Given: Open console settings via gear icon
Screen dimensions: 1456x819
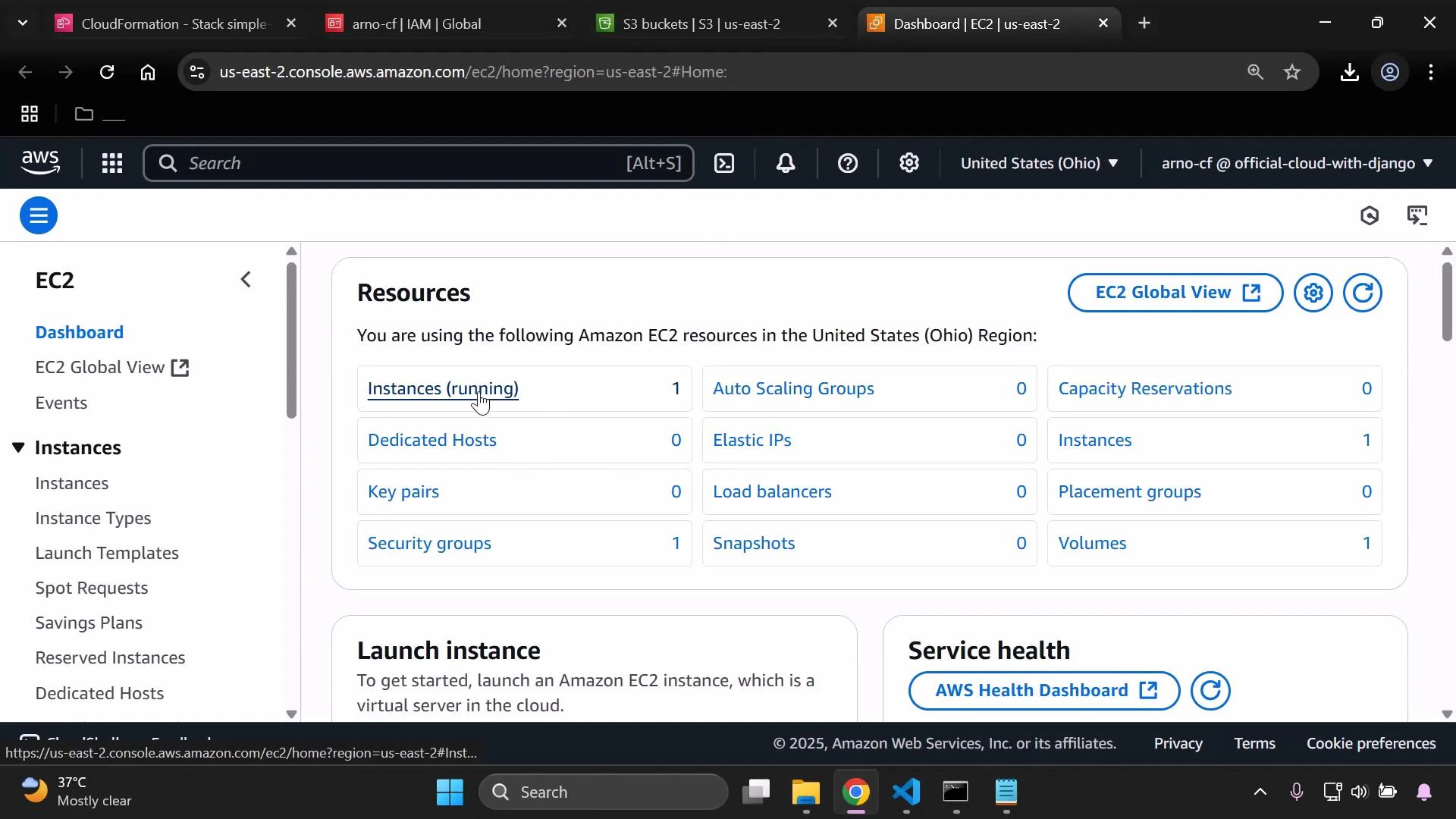Looking at the screenshot, I should (x=909, y=163).
